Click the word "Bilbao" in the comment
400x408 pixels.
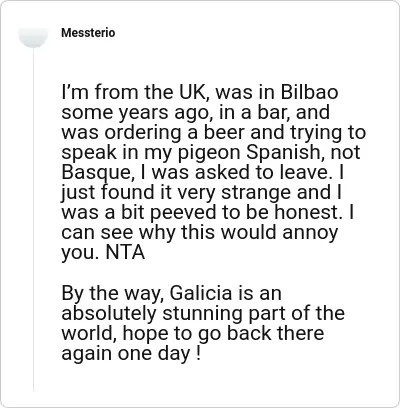pos(310,92)
